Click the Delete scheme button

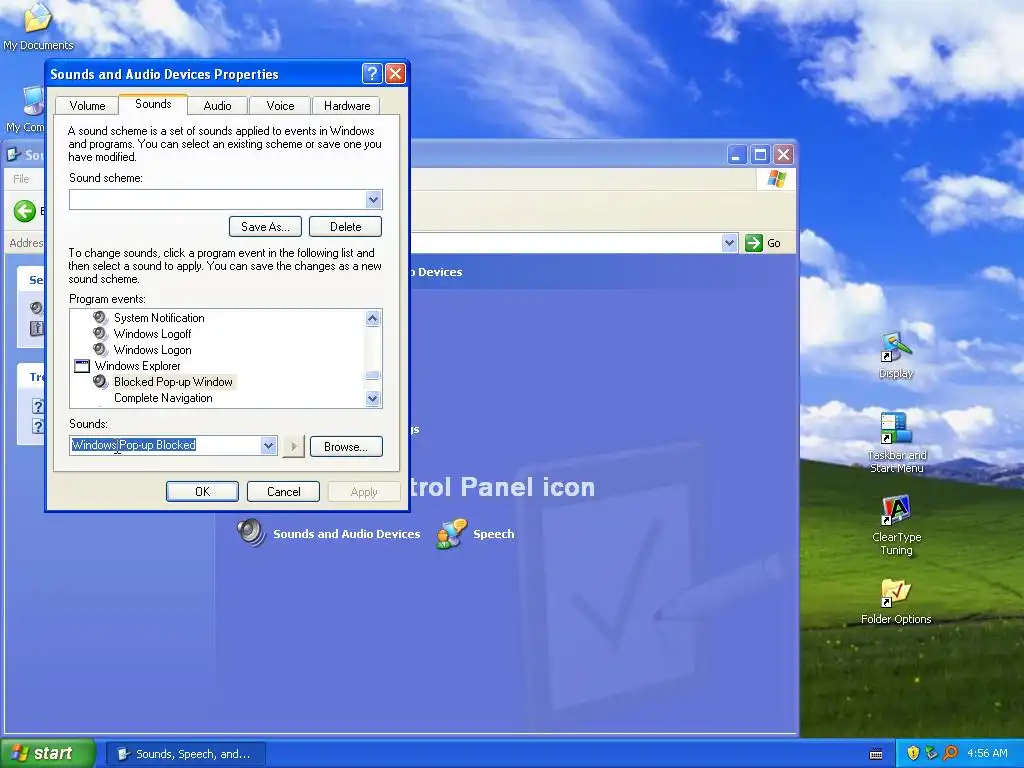coord(345,227)
